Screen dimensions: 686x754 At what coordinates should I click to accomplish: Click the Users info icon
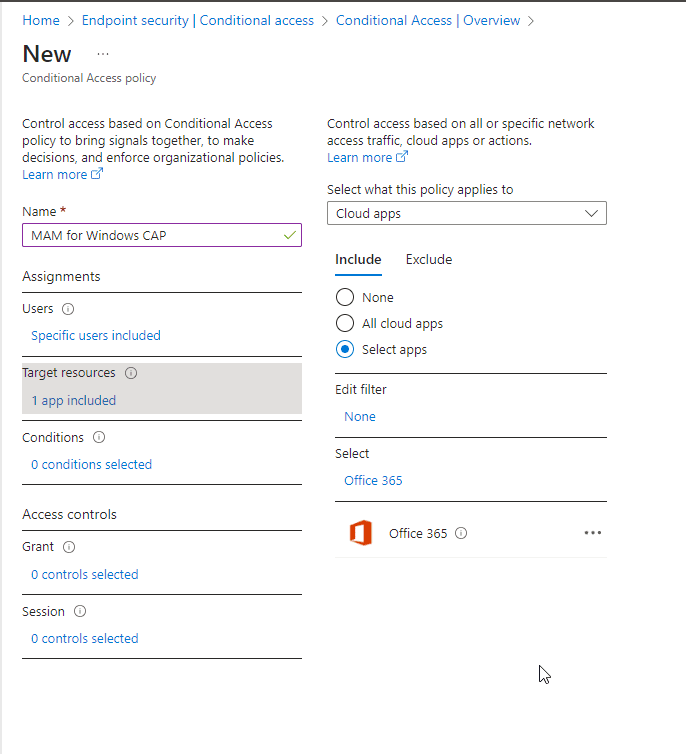coord(68,309)
